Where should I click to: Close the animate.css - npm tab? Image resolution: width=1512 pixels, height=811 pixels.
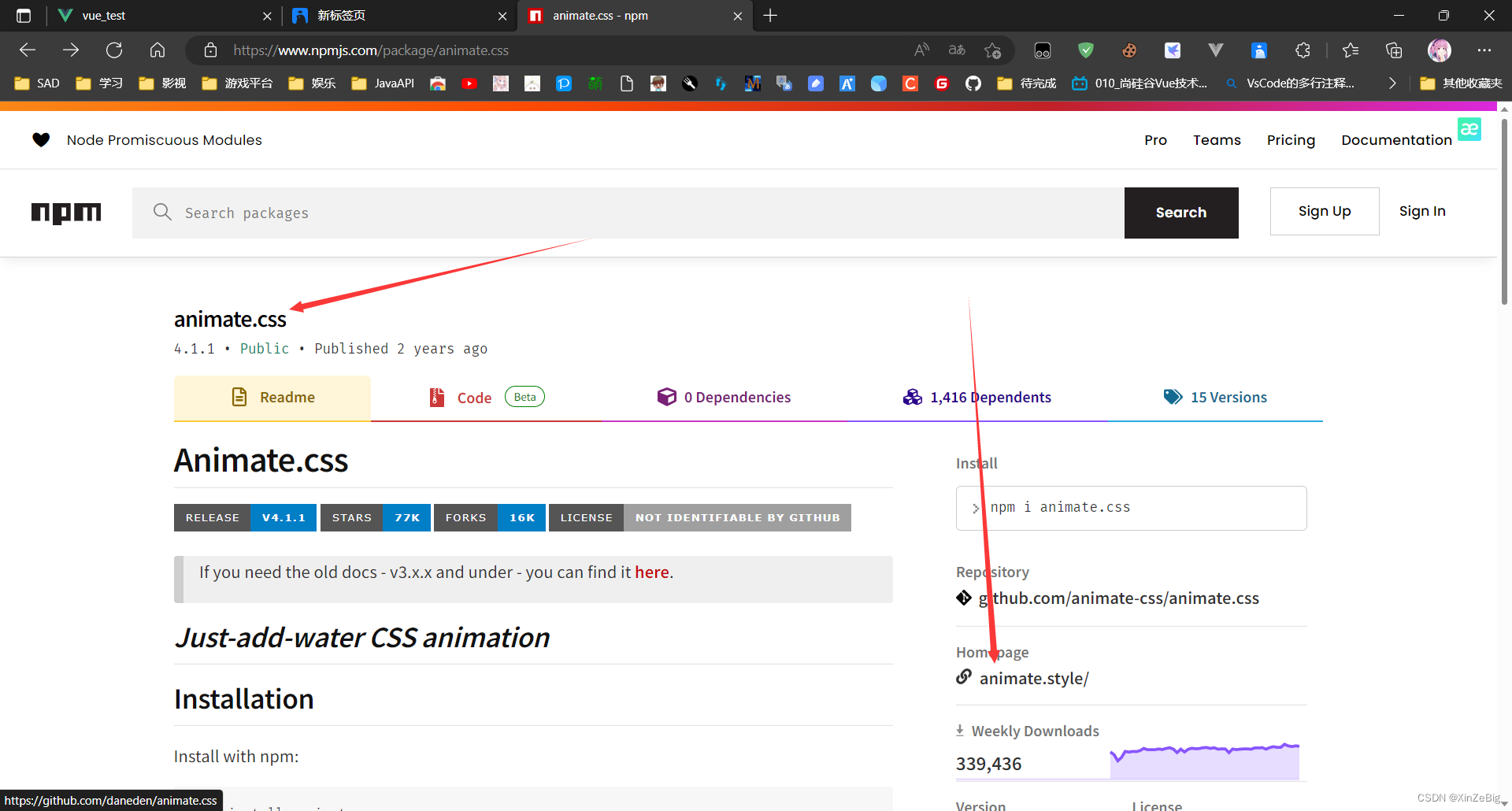coord(737,16)
